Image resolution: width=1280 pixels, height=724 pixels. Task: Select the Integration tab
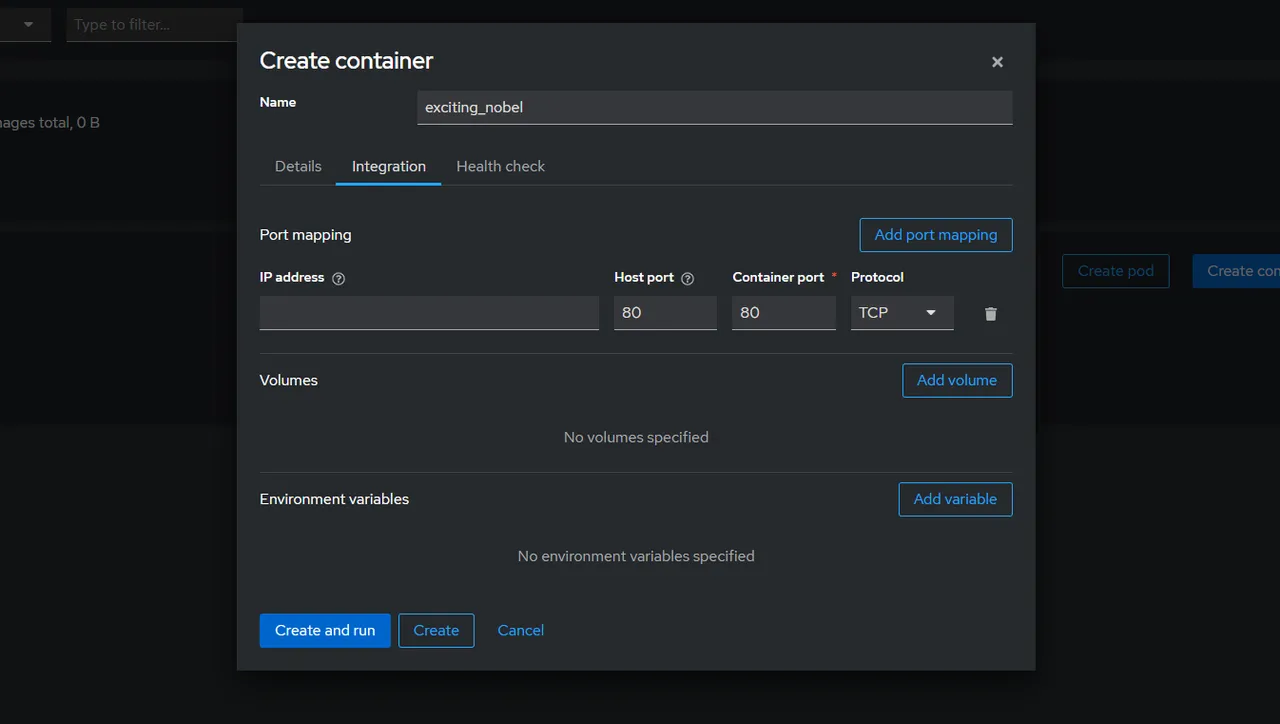389,166
